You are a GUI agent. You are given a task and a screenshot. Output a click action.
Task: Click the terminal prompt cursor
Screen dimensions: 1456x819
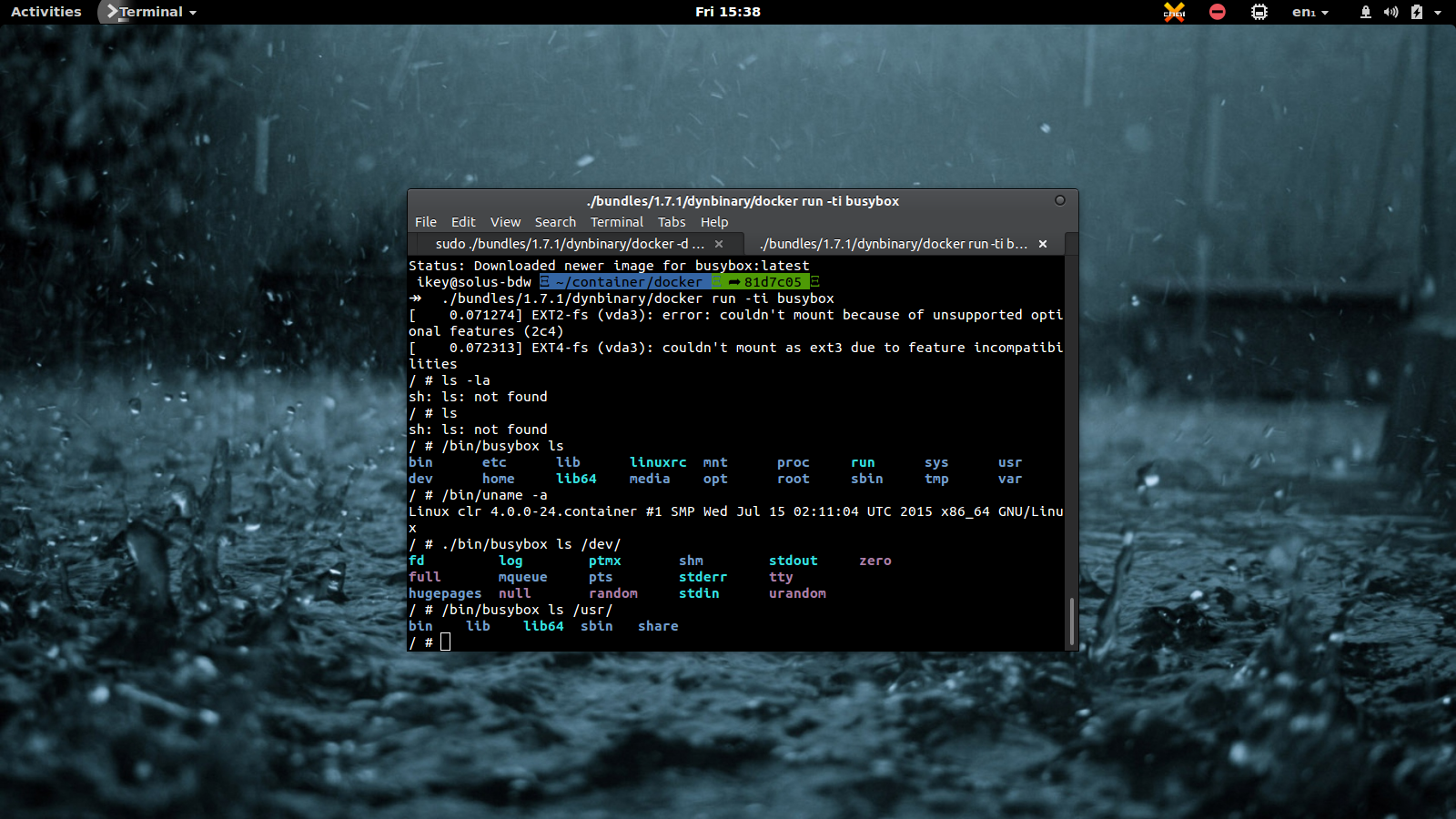pyautogui.click(x=445, y=642)
